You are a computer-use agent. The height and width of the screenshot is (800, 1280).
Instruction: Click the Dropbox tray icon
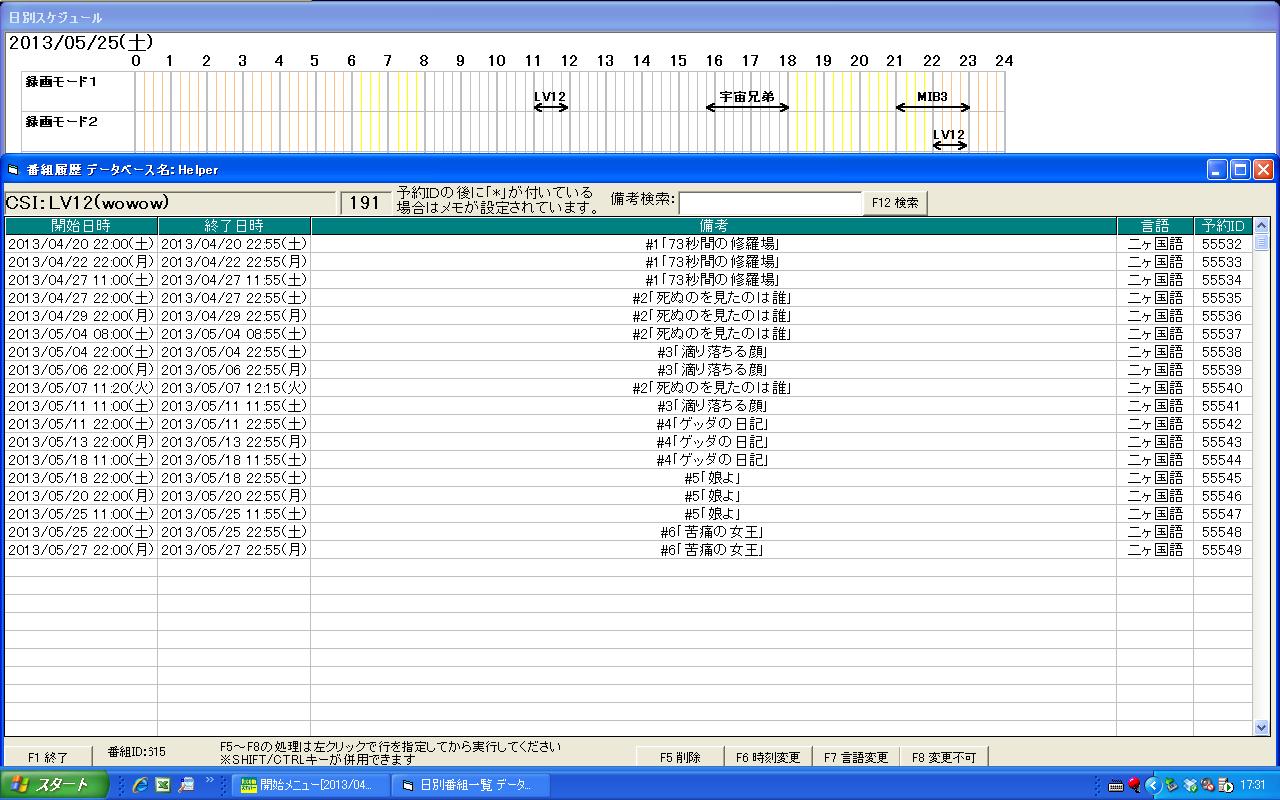tap(1189, 785)
